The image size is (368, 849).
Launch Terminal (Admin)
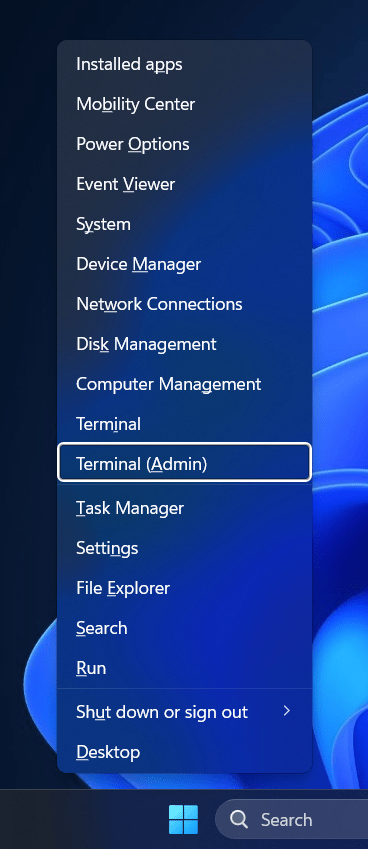(184, 462)
